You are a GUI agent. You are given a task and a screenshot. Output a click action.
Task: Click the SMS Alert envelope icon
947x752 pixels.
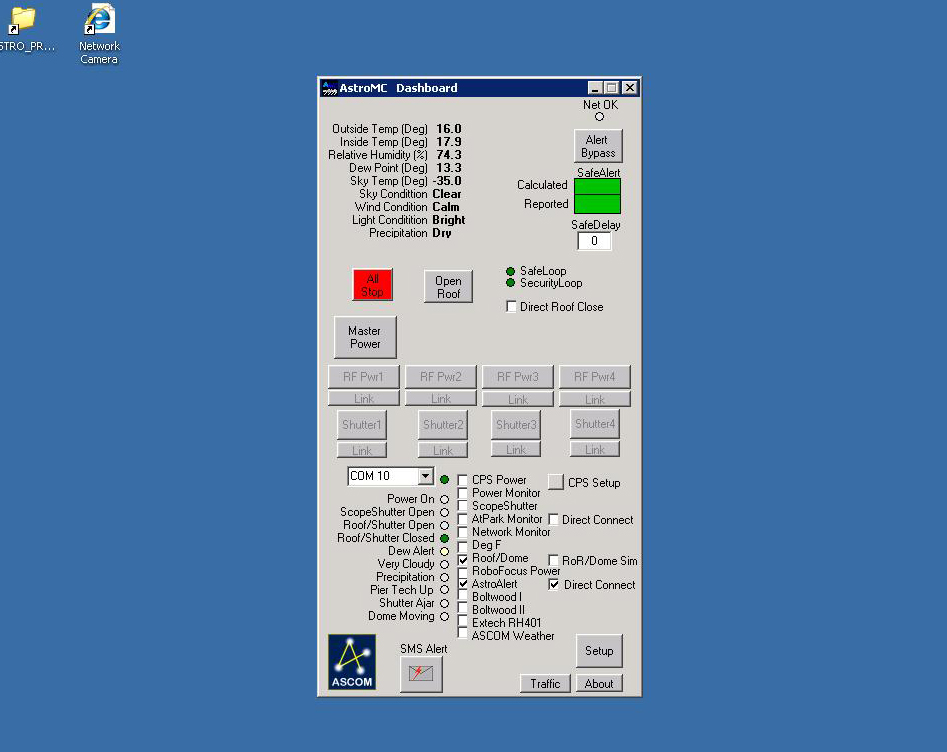pyautogui.click(x=421, y=673)
